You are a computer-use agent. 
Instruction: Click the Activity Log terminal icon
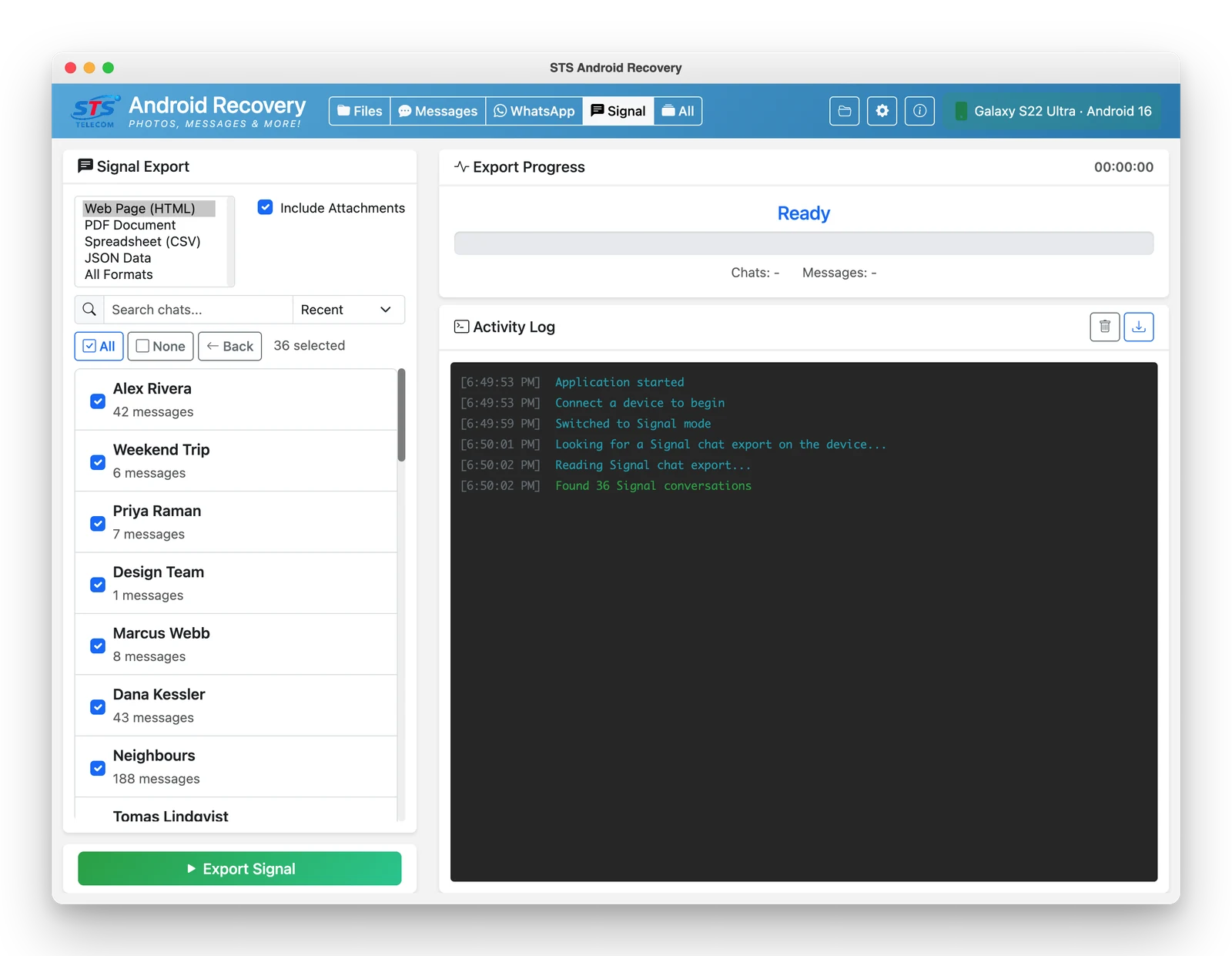[461, 327]
